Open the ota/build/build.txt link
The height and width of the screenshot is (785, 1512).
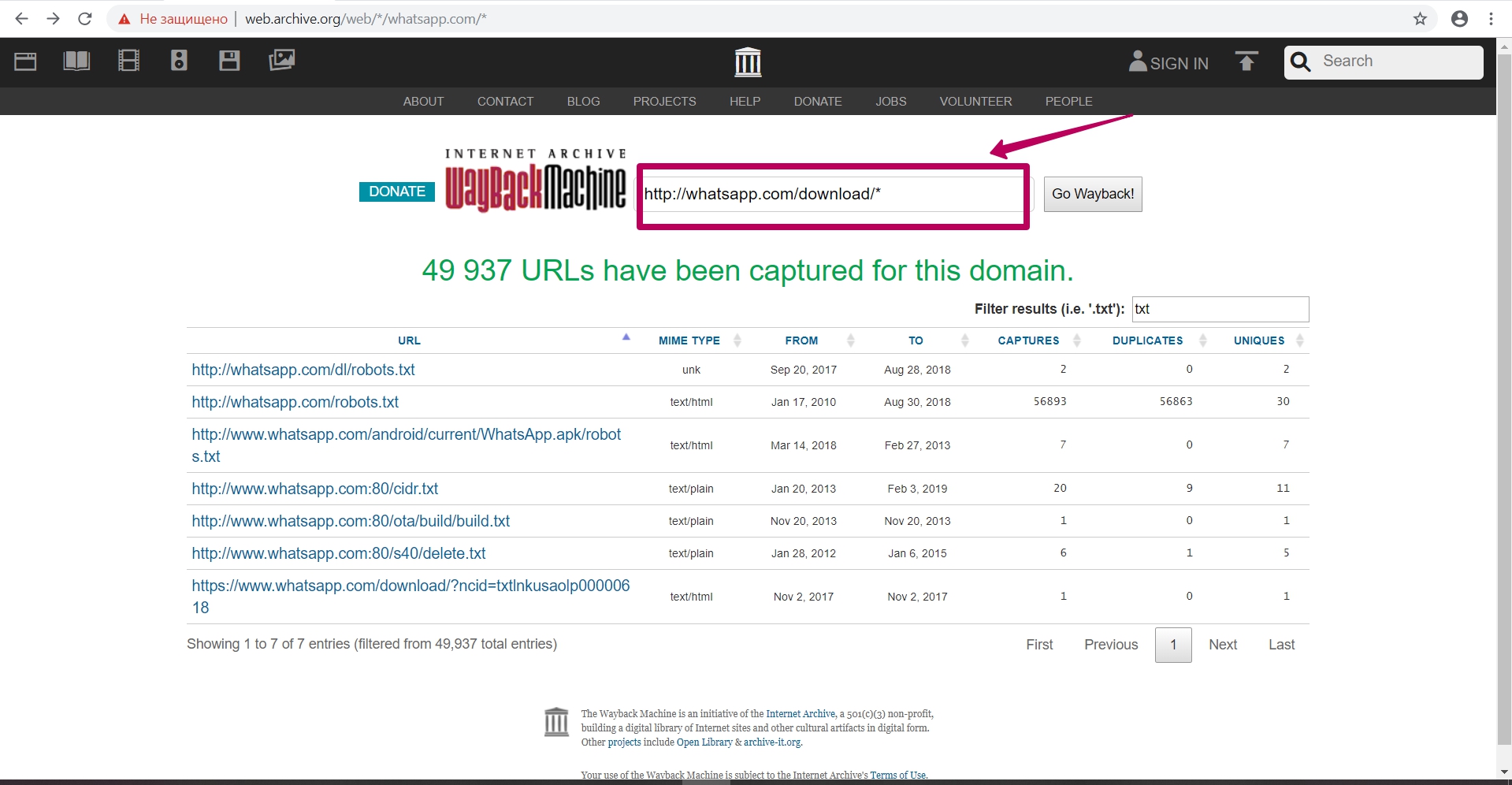[351, 521]
